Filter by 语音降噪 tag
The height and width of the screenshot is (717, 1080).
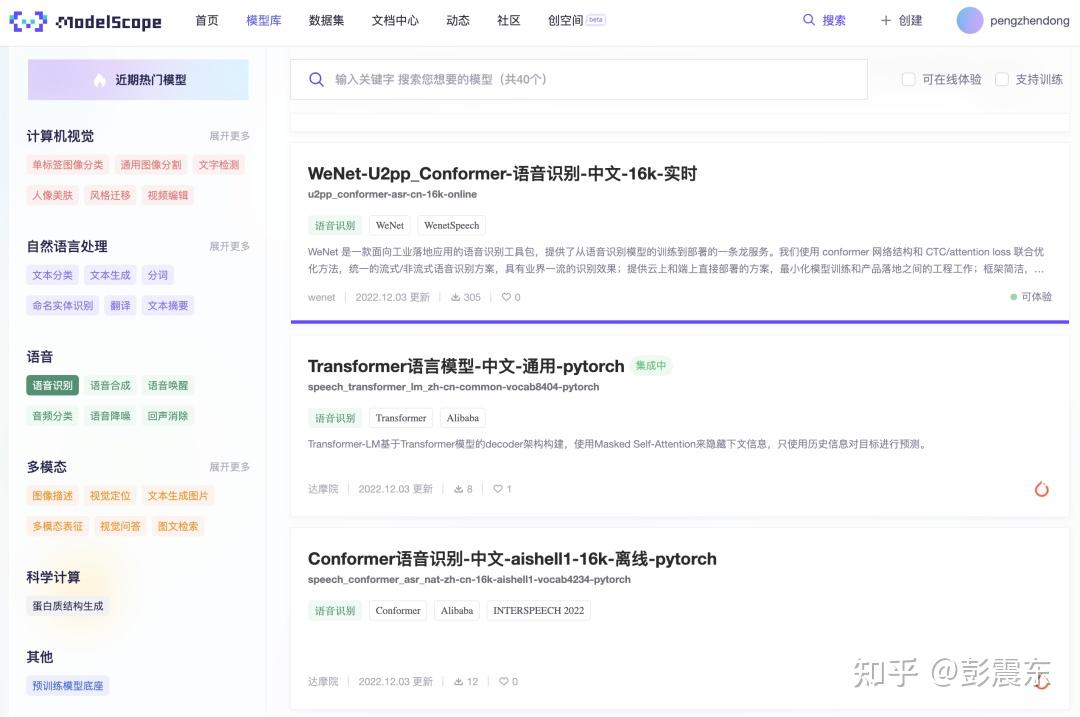pyautogui.click(x=110, y=416)
